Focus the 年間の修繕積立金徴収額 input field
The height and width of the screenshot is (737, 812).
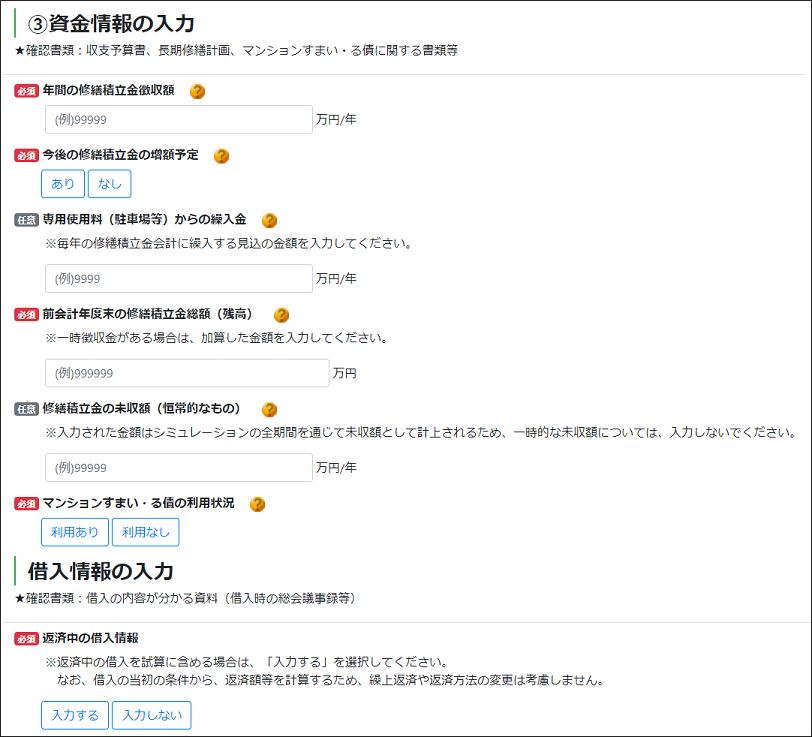click(x=179, y=120)
